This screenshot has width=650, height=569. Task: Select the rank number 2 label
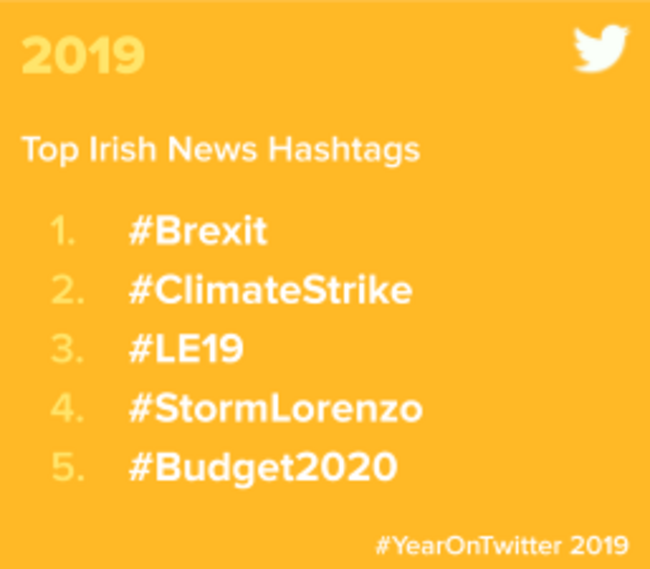tap(68, 290)
